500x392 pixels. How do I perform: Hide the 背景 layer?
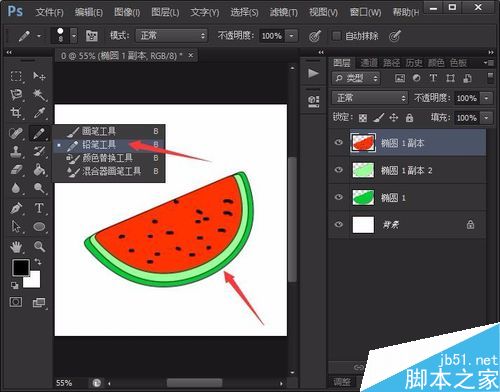(339, 224)
